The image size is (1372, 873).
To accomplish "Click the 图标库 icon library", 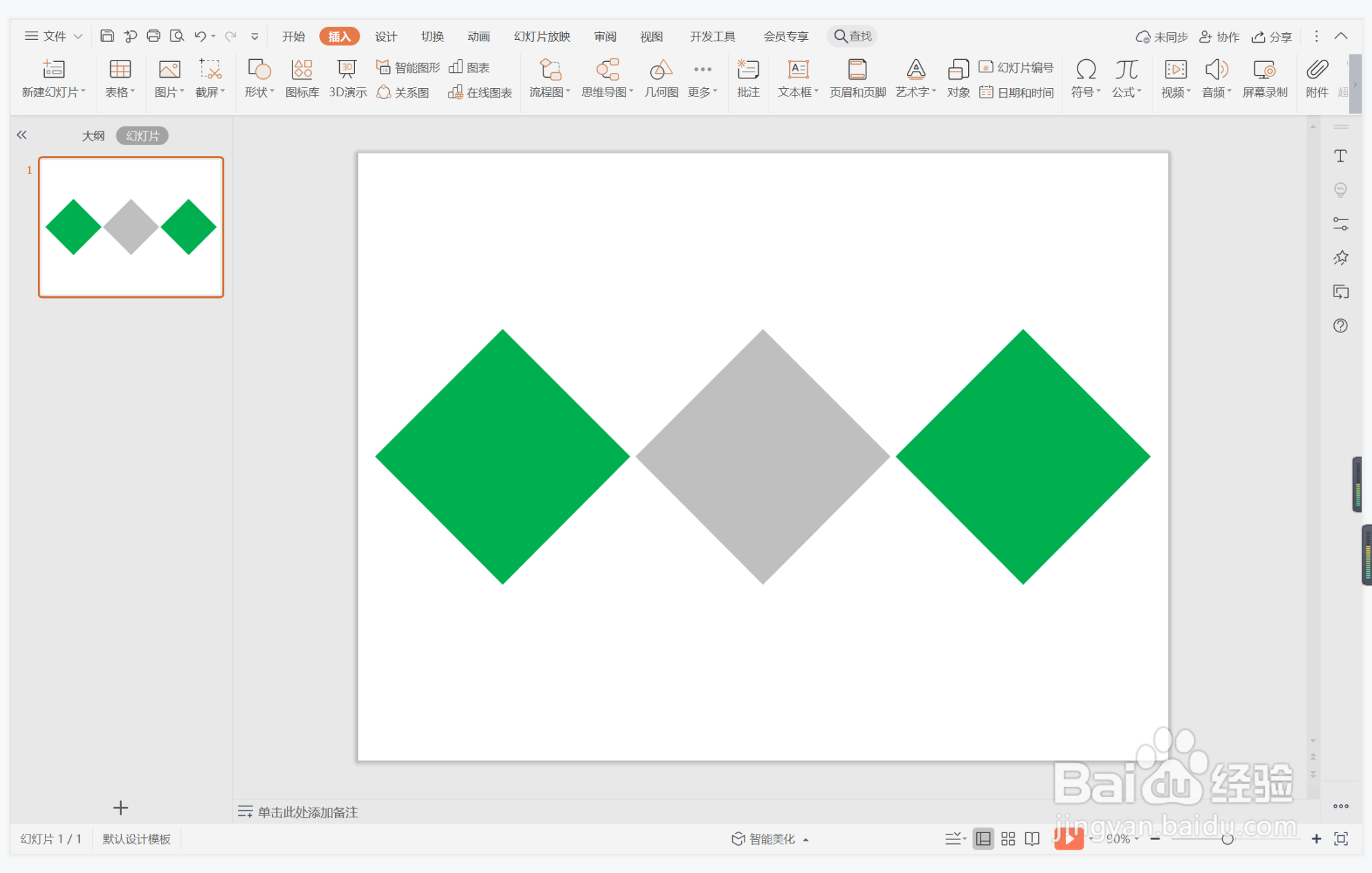I will click(302, 78).
